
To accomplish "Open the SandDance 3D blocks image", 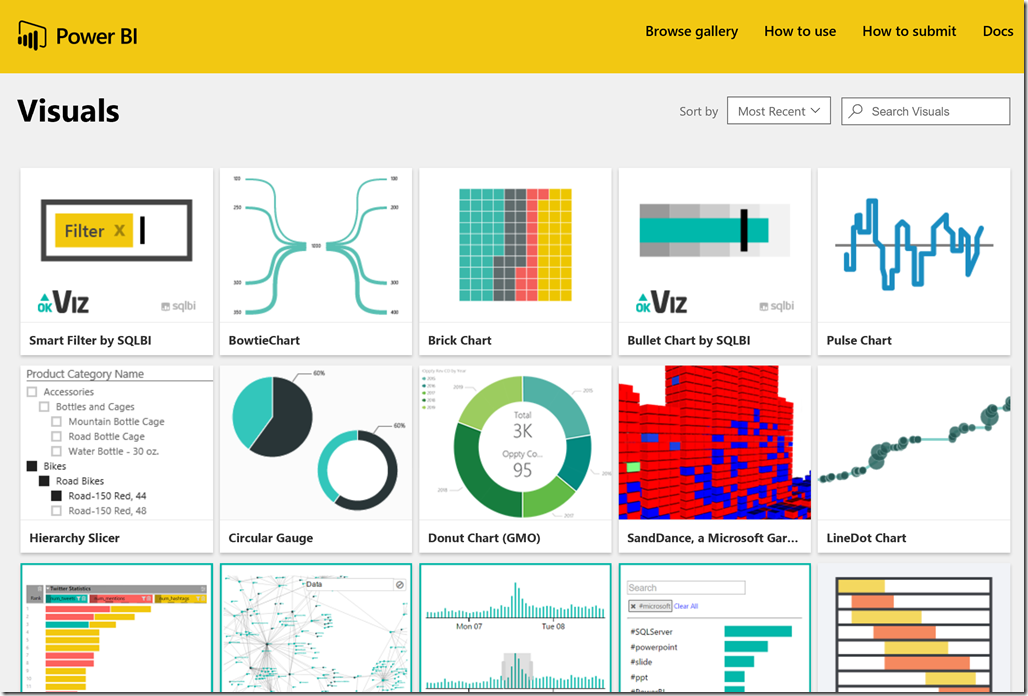I will [x=715, y=443].
